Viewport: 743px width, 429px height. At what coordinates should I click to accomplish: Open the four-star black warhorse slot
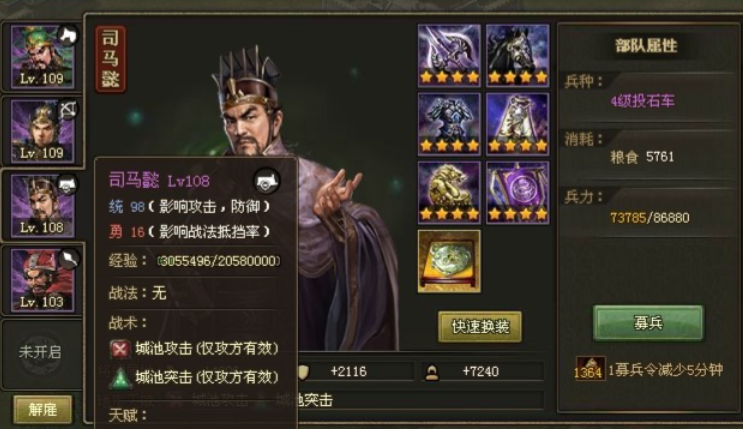517,56
